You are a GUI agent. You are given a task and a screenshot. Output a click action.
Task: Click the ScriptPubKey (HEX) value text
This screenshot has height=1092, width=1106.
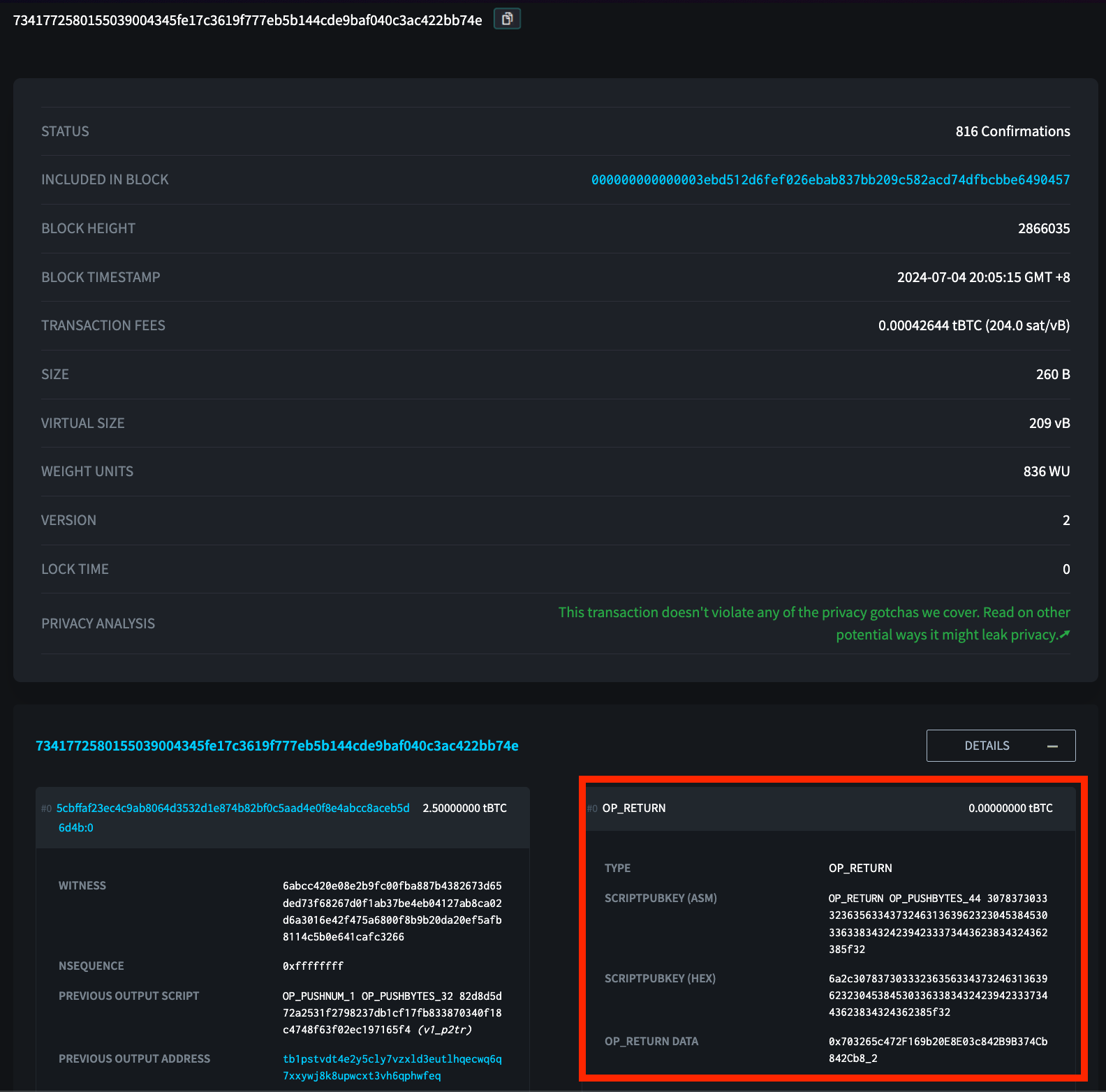click(x=937, y=995)
